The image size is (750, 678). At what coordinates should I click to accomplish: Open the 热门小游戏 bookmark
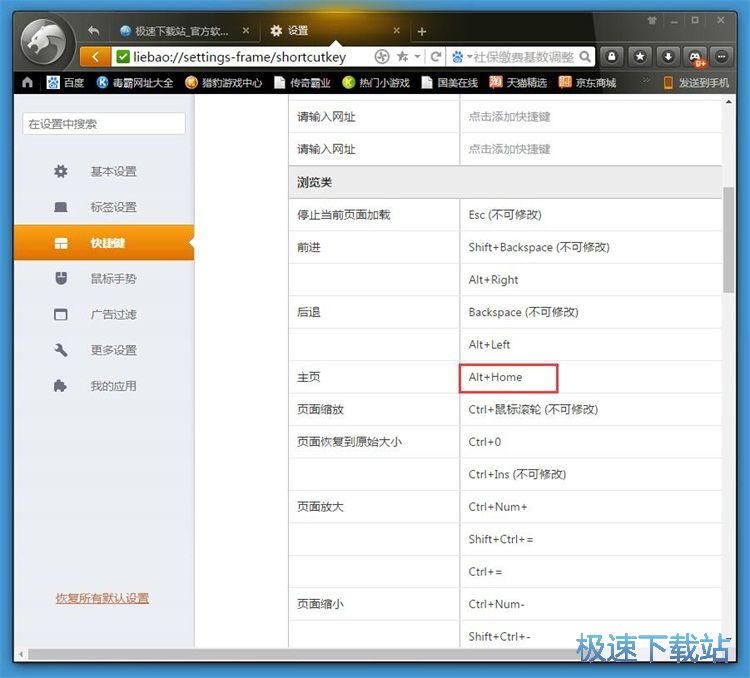[x=376, y=82]
